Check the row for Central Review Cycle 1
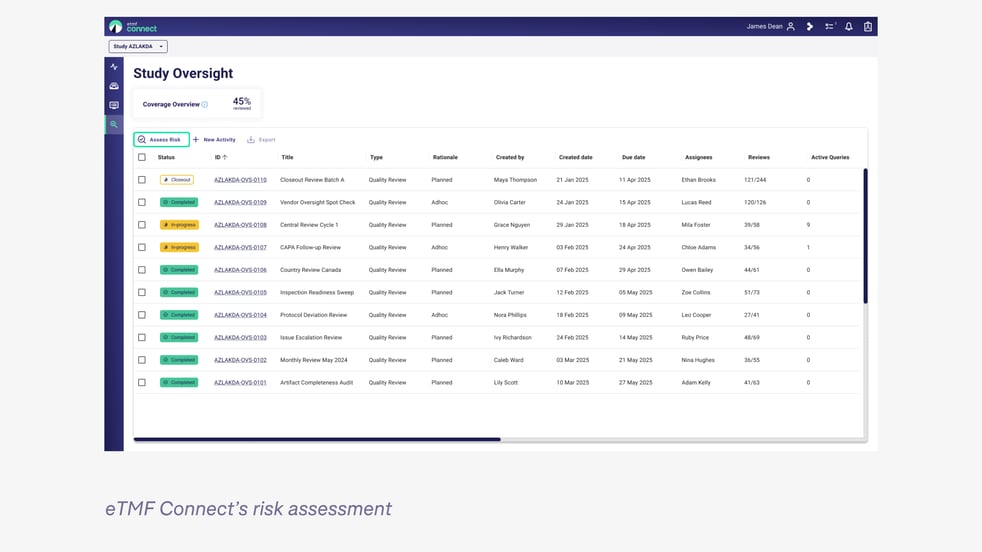The image size is (982, 552). tap(142, 225)
